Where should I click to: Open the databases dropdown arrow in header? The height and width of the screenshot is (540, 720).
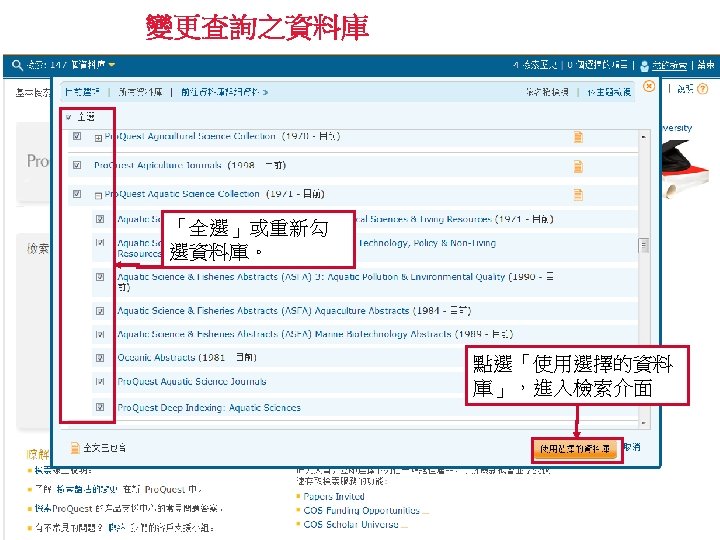click(x=112, y=65)
